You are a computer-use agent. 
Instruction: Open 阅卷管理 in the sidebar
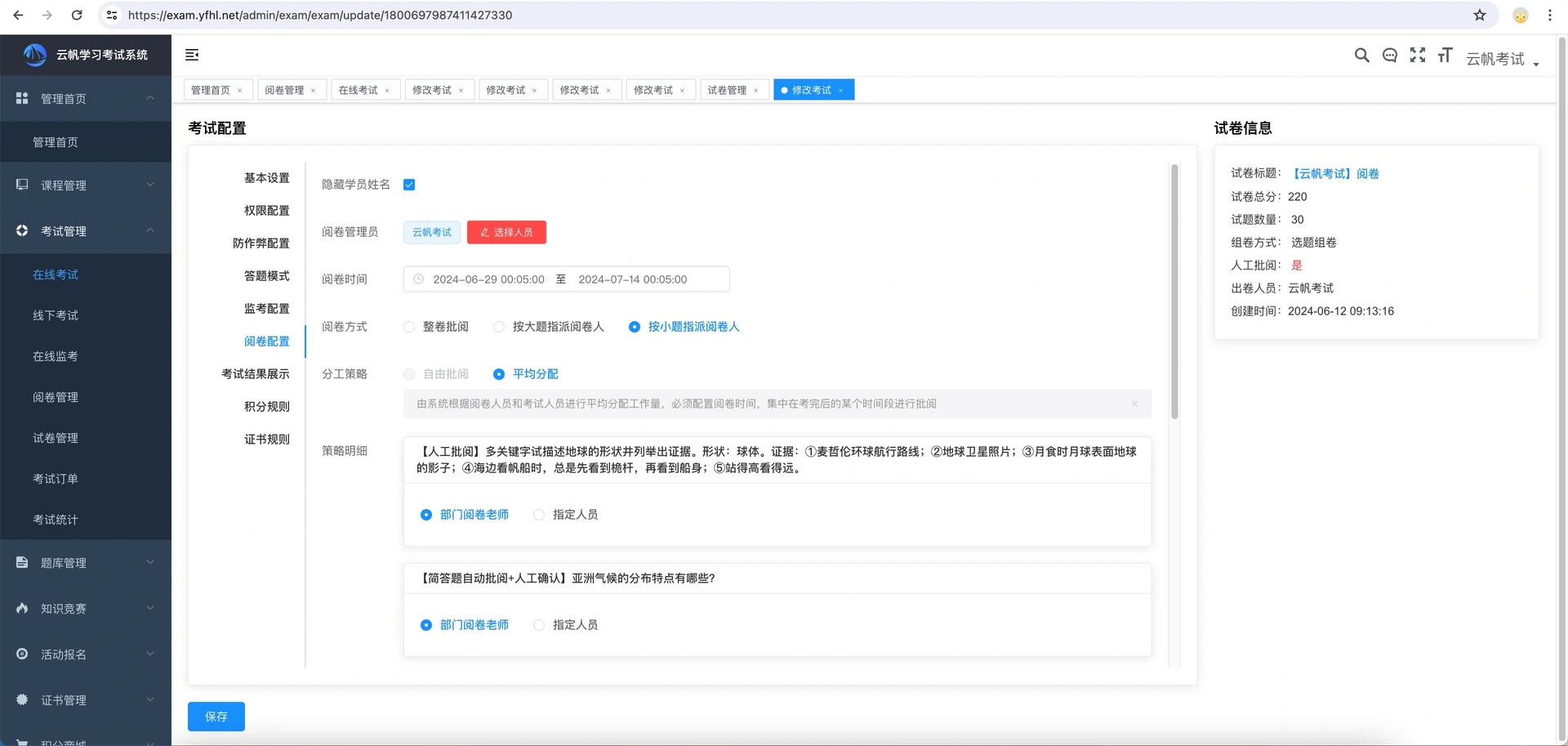(56, 397)
